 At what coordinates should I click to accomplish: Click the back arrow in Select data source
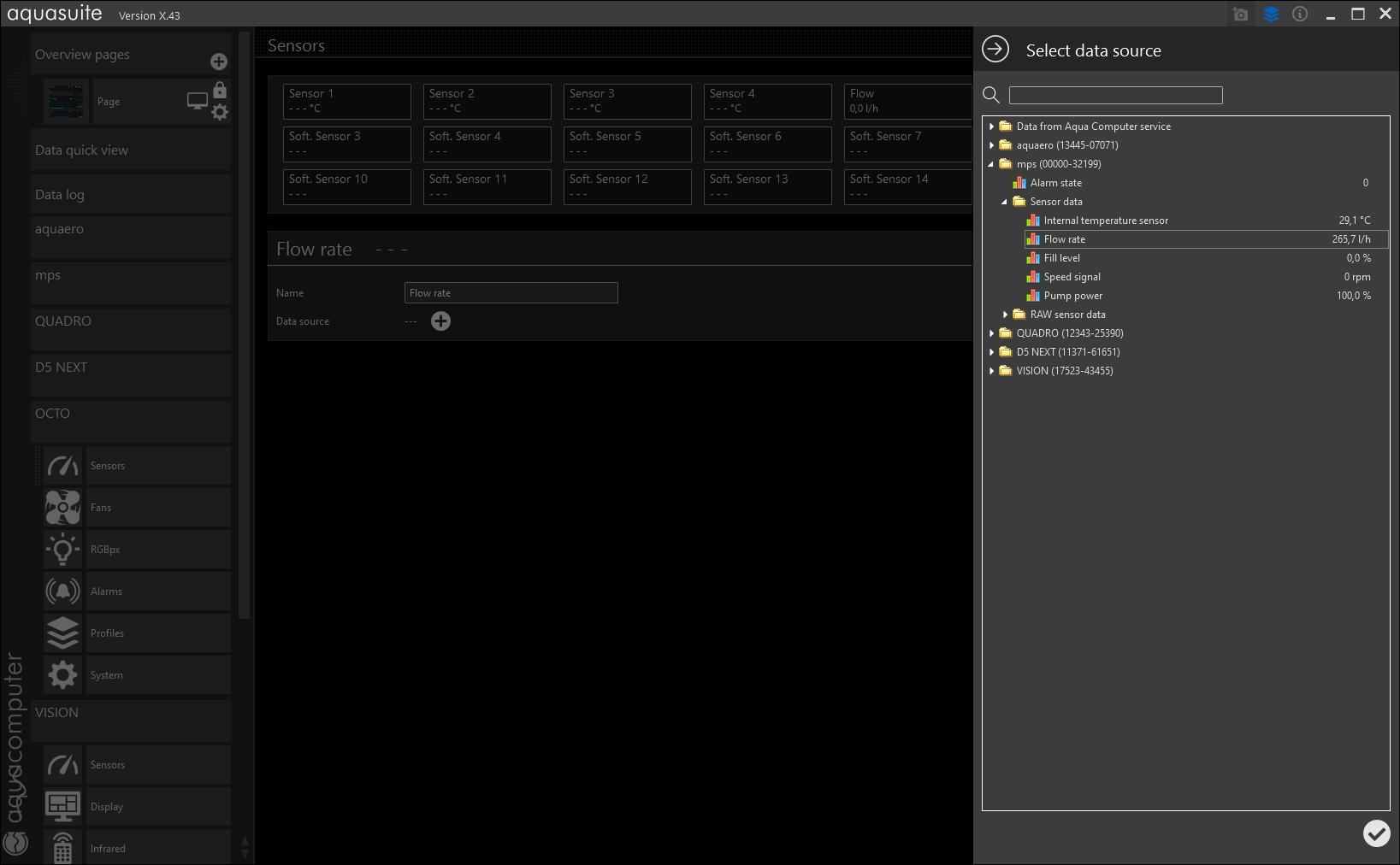coord(995,50)
